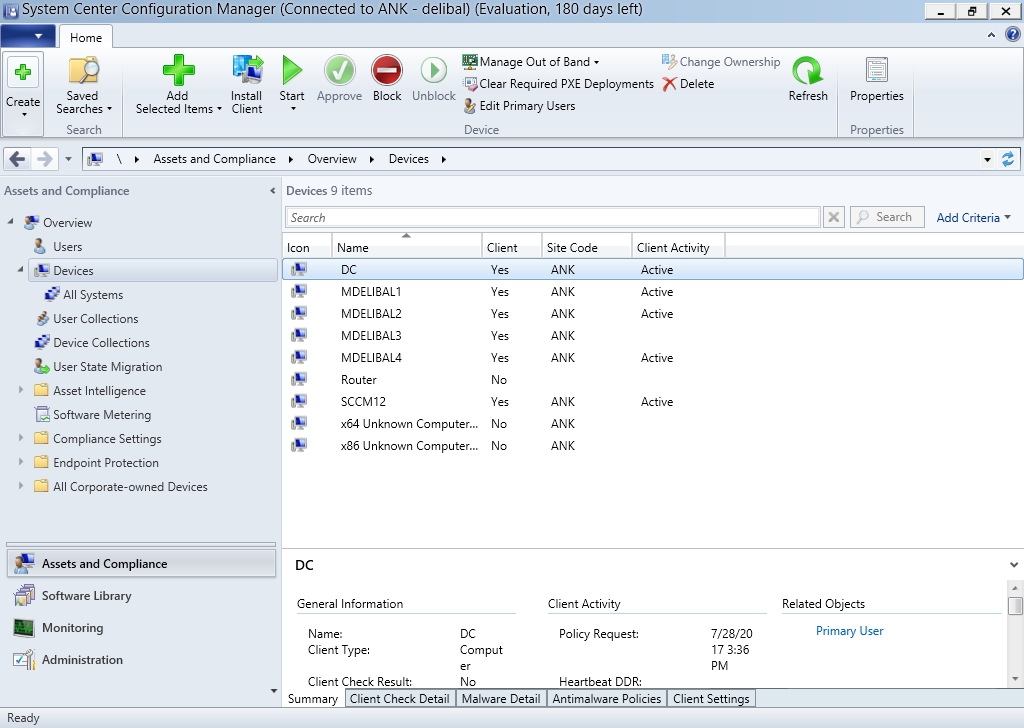Open the Software Library workspace
This screenshot has height=728, width=1024.
[x=86, y=596]
